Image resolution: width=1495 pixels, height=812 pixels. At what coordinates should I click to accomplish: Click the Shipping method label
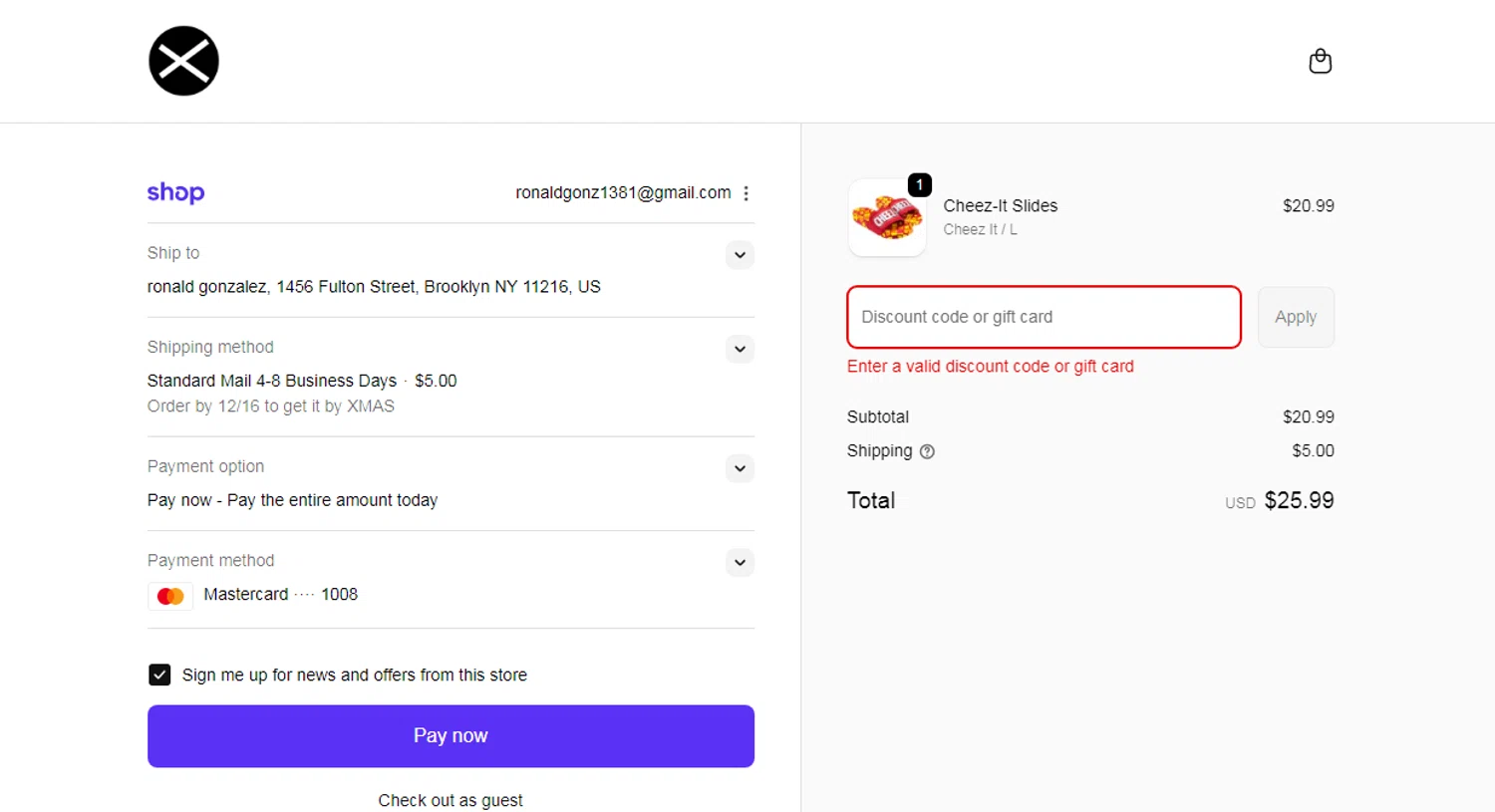tap(210, 347)
